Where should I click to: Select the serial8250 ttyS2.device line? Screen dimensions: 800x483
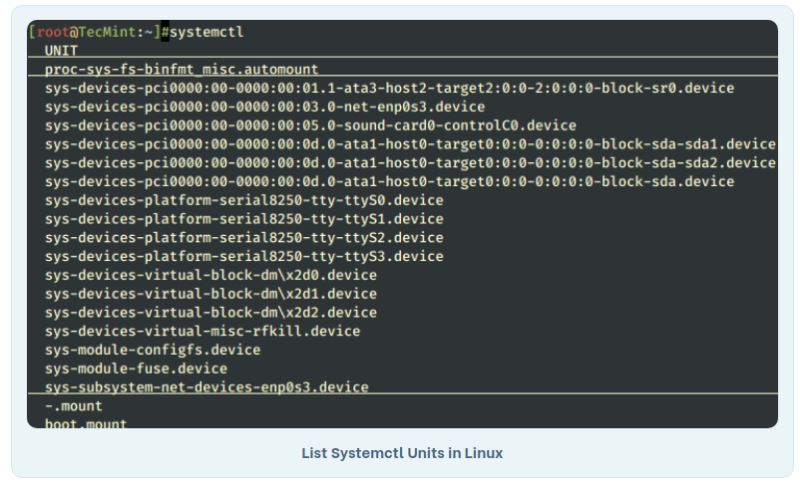coord(243,237)
